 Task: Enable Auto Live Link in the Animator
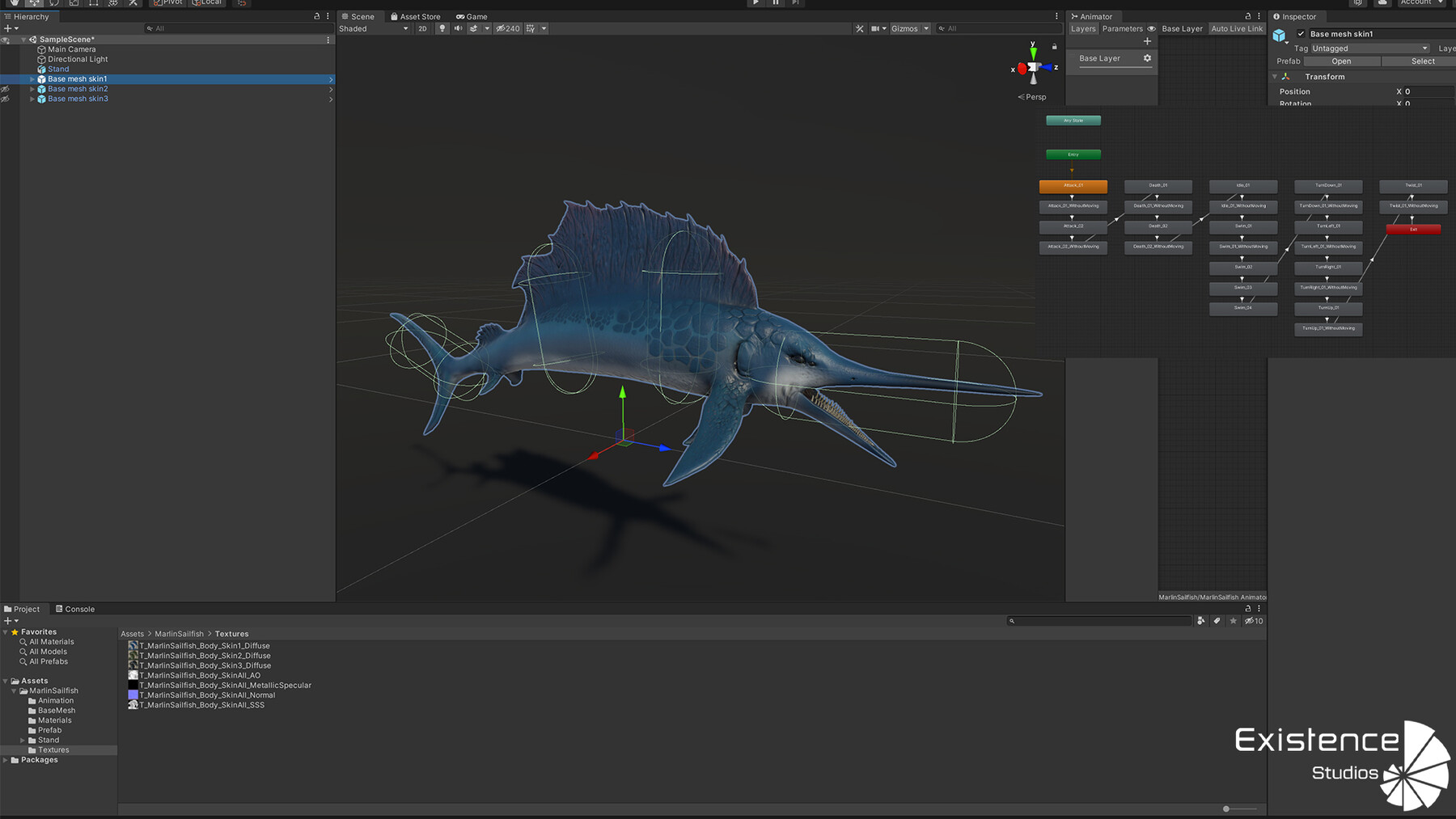tap(1237, 28)
